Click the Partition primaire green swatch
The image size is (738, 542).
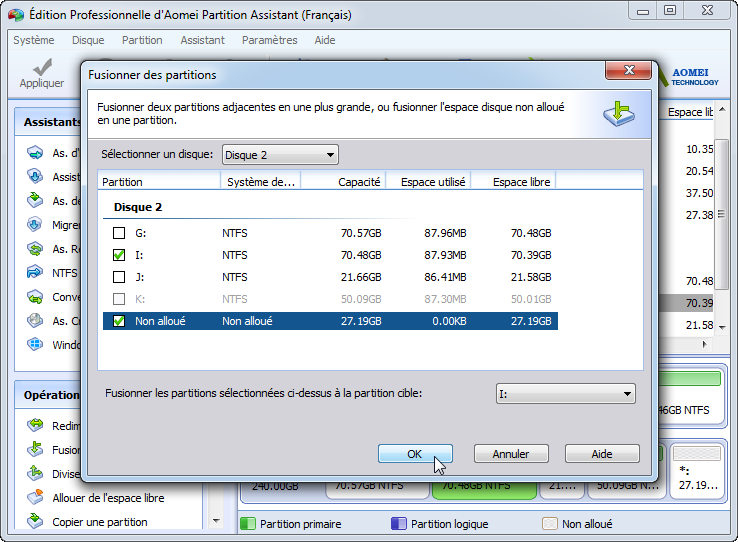coord(248,524)
